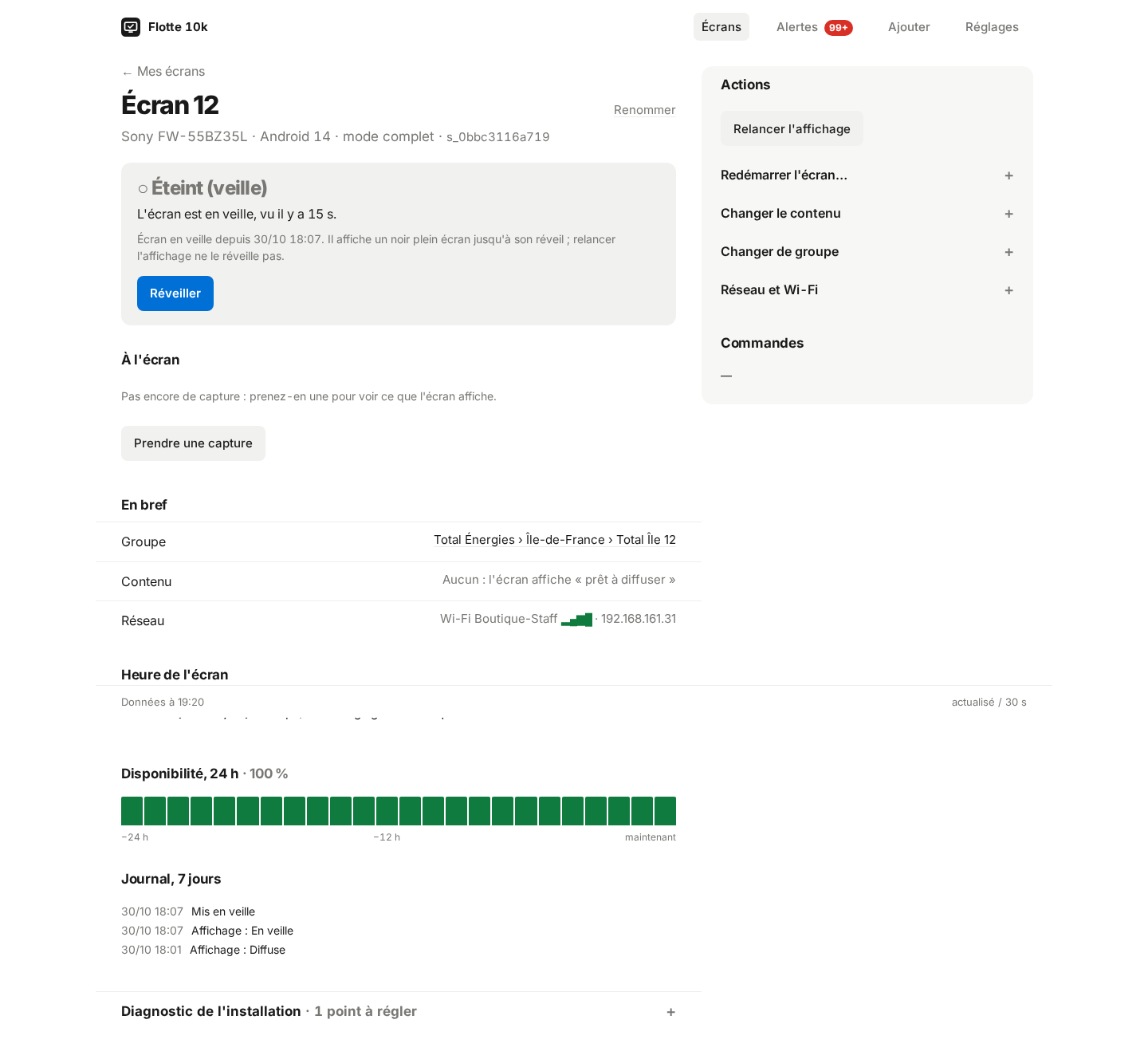Expand Diagnostic de l'installation section
Image resolution: width=1148 pixels, height=1063 pixels.
tap(399, 1012)
